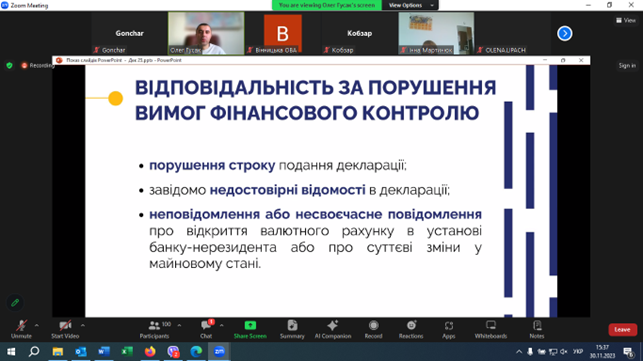Open the View Options dropdown
This screenshot has width=643, height=361.
pyautogui.click(x=410, y=5)
